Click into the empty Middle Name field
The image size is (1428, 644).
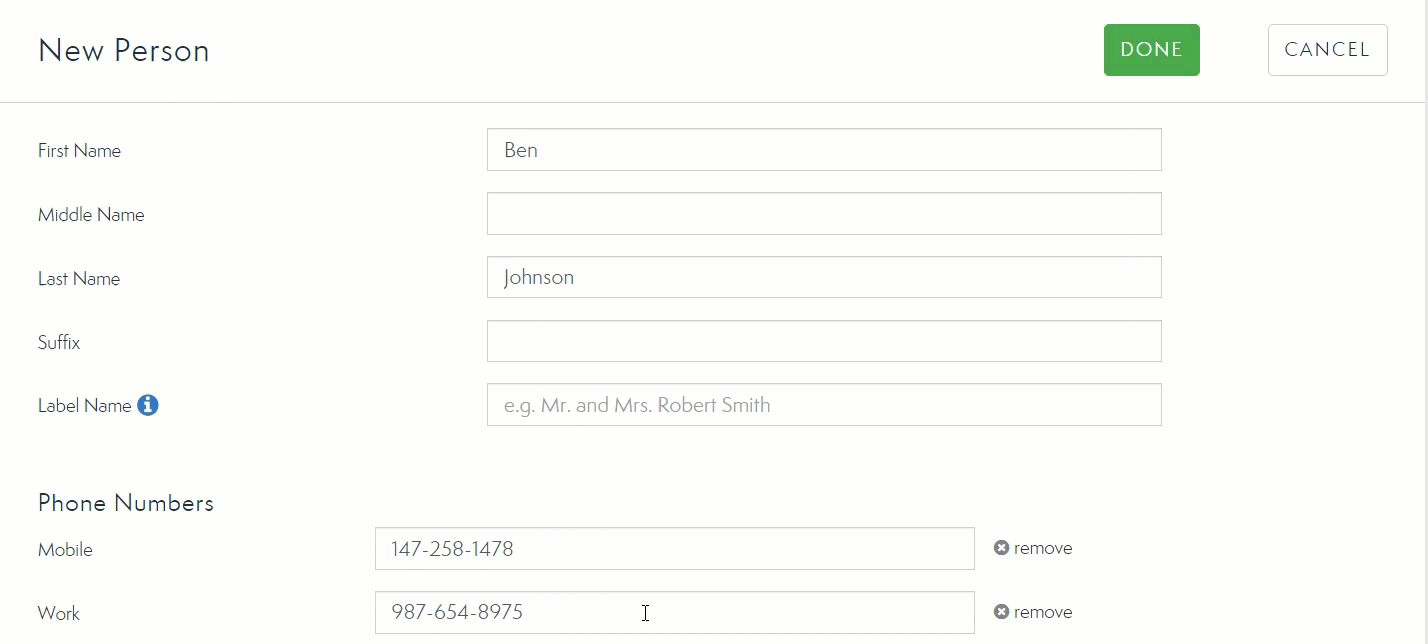pos(823,214)
